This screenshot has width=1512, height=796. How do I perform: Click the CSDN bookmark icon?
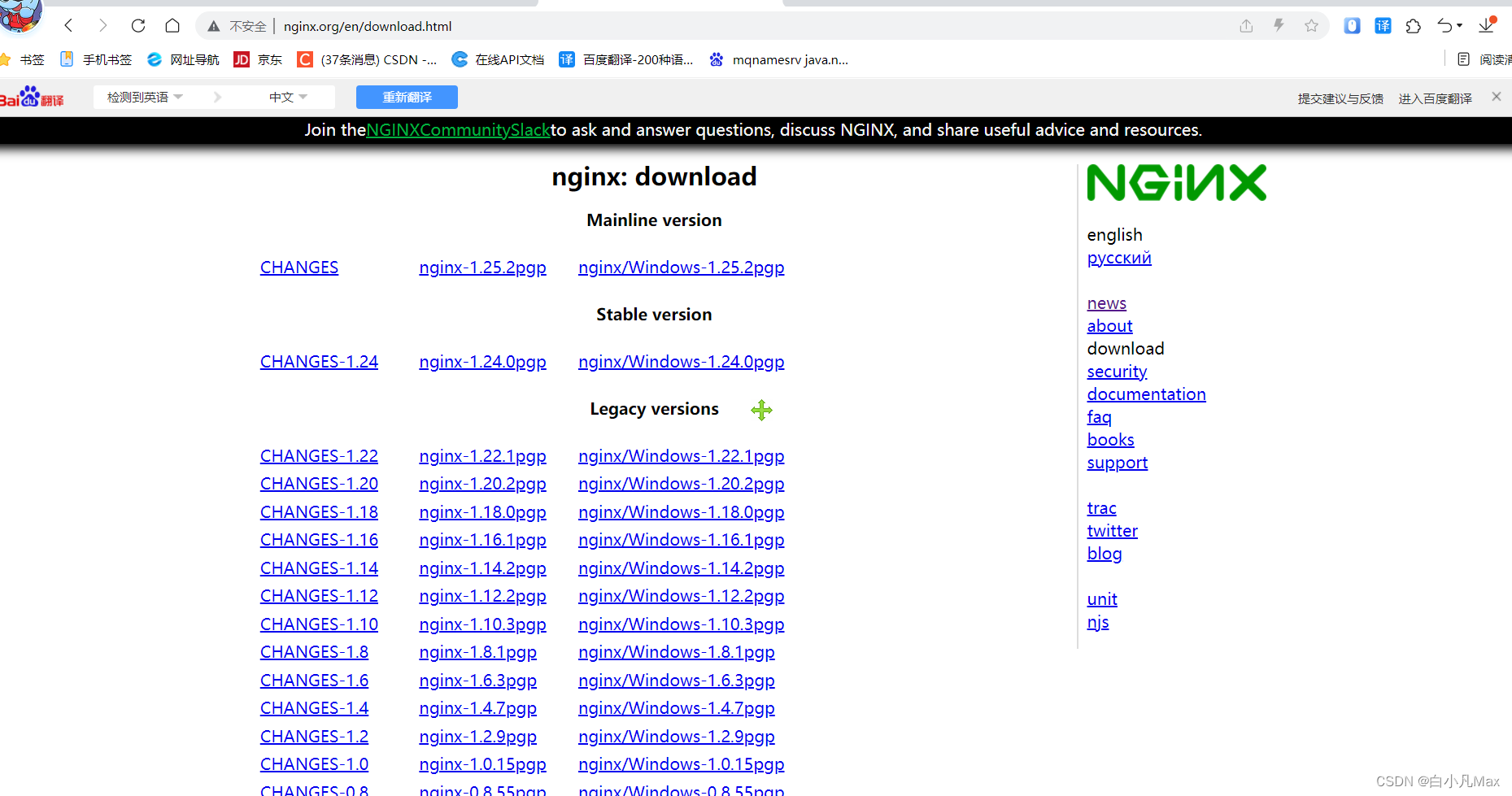tap(304, 59)
